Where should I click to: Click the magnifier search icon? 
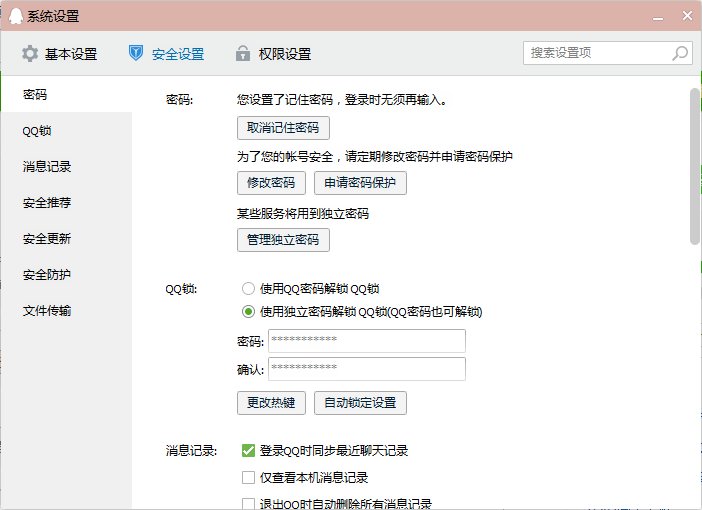click(680, 53)
